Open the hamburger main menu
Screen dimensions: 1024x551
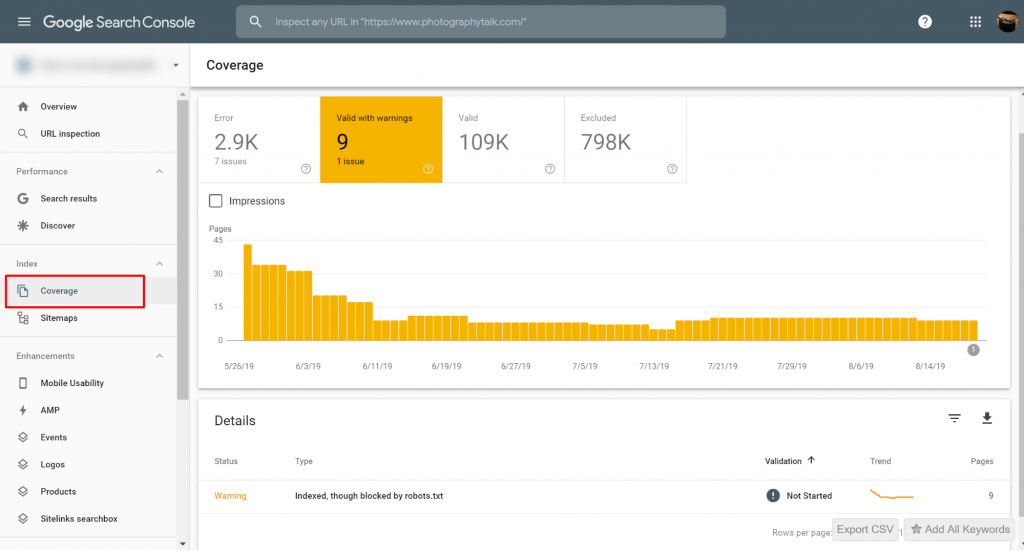(x=24, y=22)
